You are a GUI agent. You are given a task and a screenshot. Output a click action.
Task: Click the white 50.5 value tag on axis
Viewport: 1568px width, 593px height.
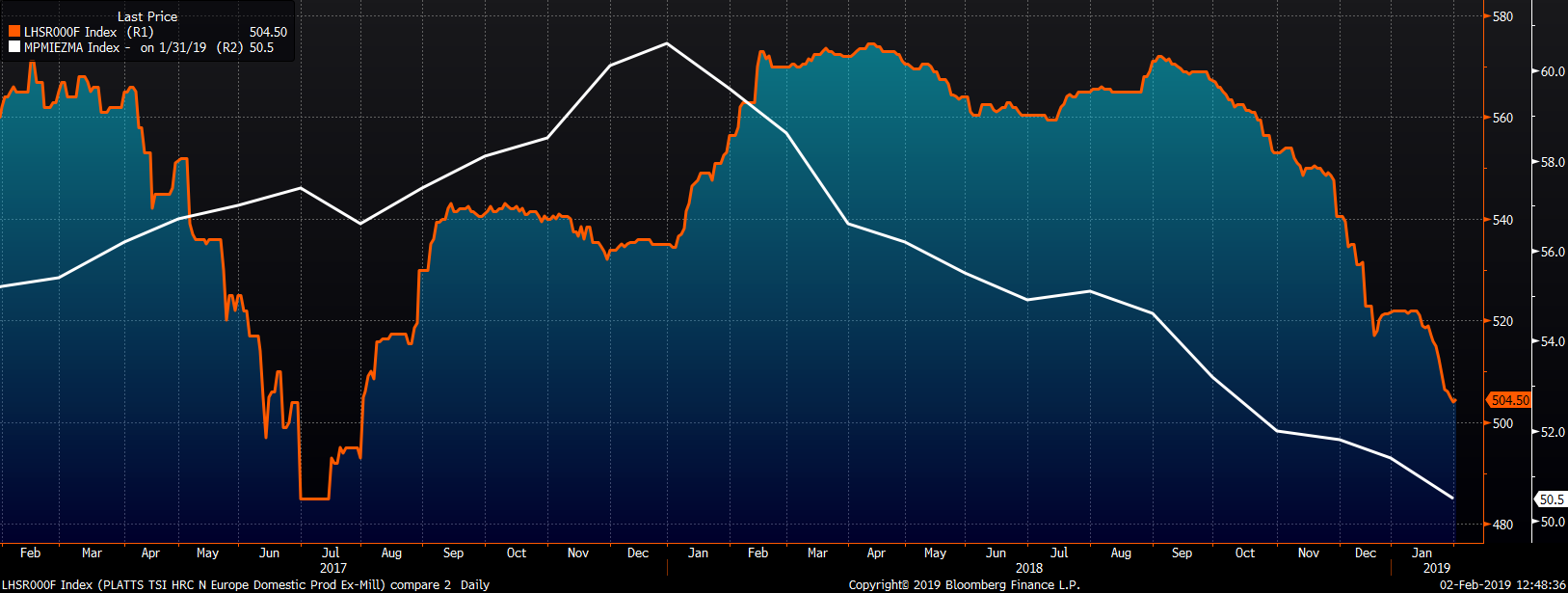coord(1551,499)
